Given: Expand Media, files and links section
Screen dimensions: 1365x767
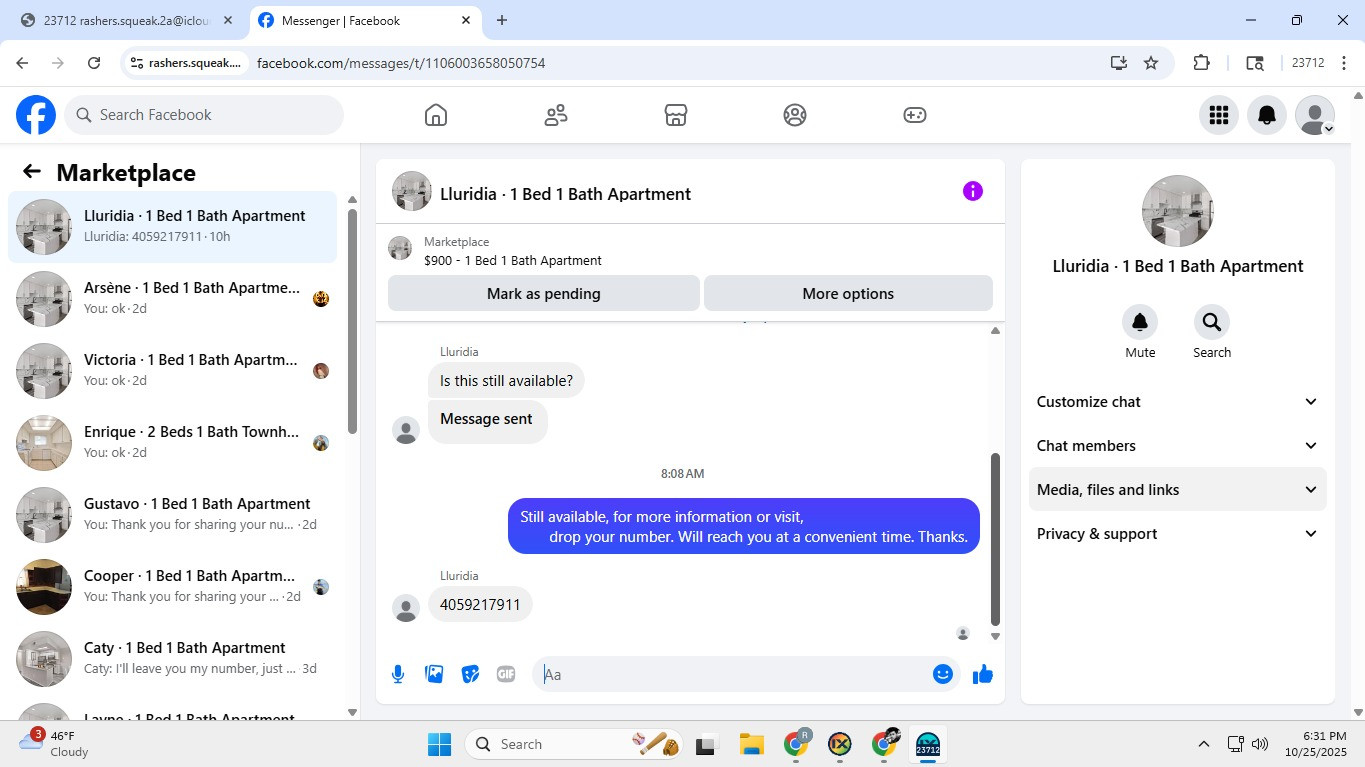Looking at the screenshot, I should (1178, 490).
